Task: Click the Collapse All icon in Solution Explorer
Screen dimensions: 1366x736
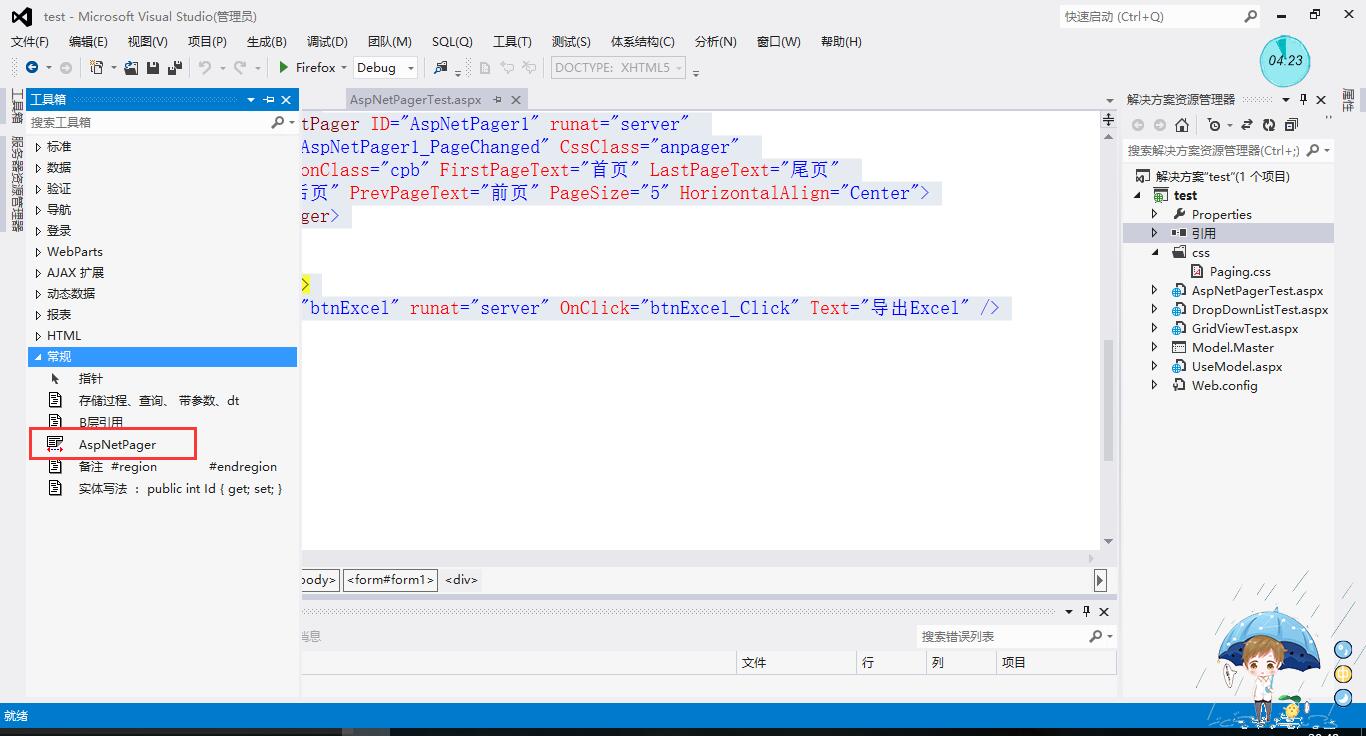Action: point(1291,125)
